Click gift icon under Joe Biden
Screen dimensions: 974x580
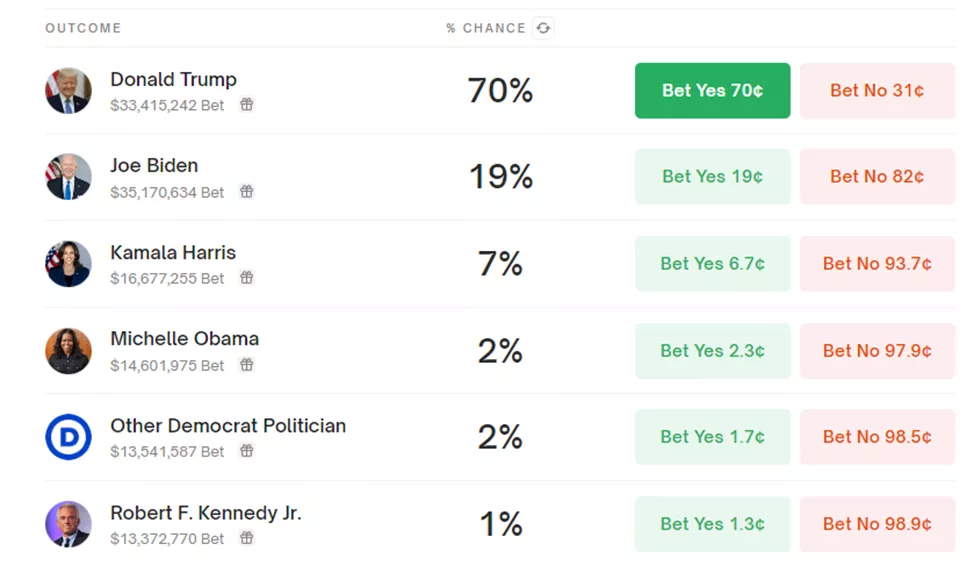[246, 192]
